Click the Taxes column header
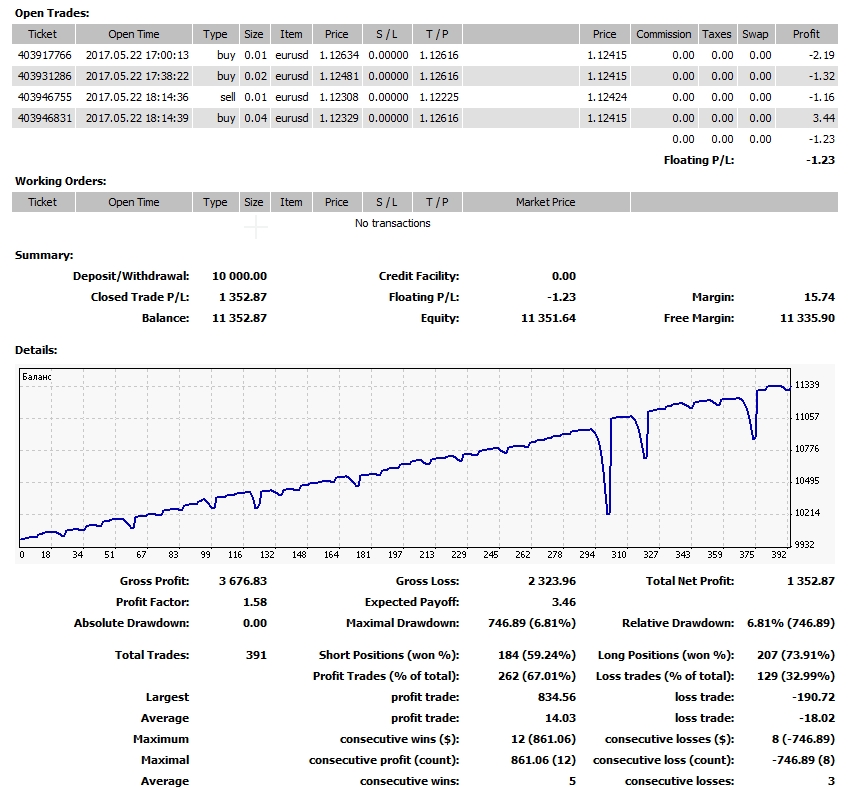 coord(716,34)
